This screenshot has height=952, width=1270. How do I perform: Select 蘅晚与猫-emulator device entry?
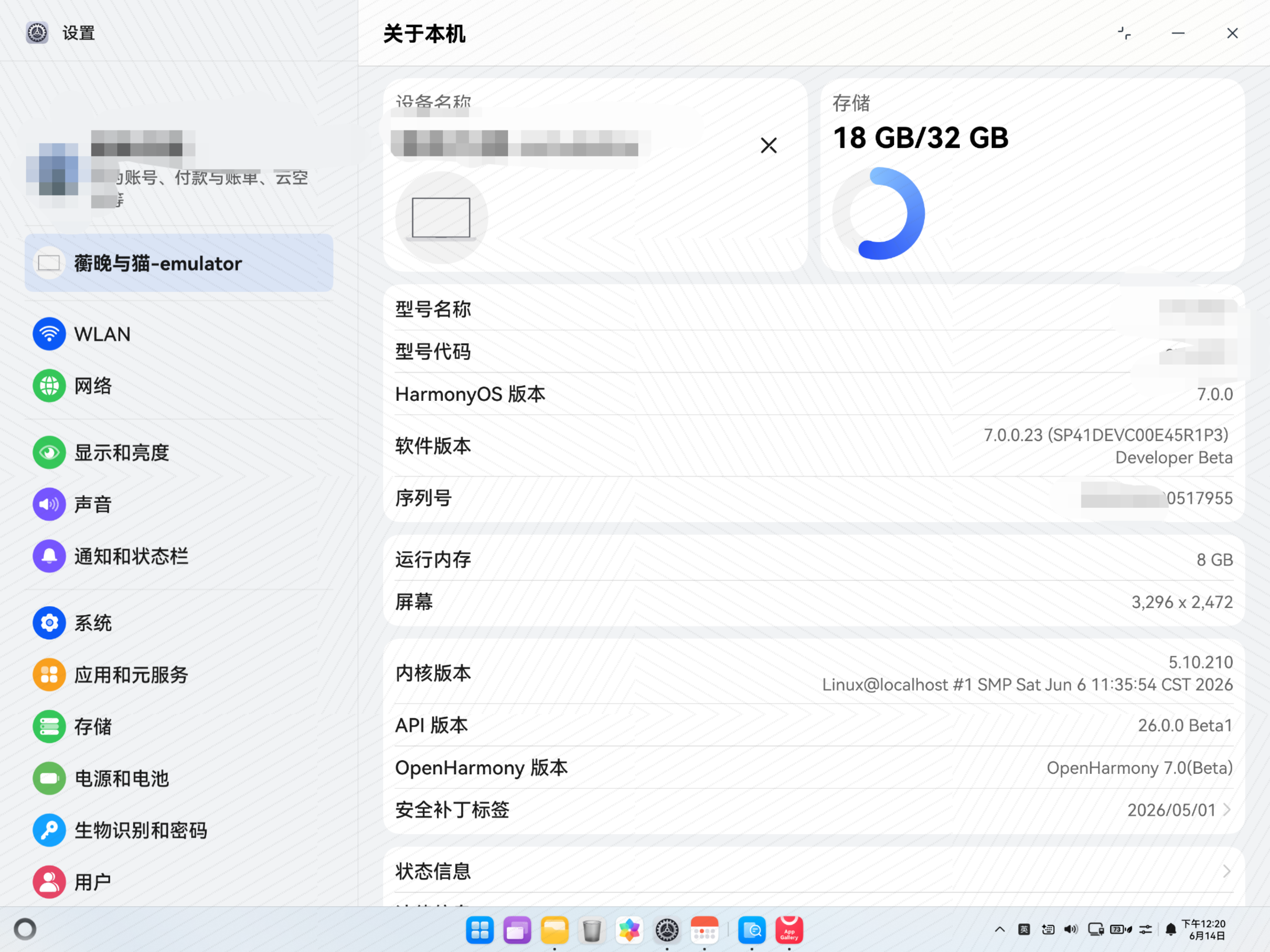(178, 263)
